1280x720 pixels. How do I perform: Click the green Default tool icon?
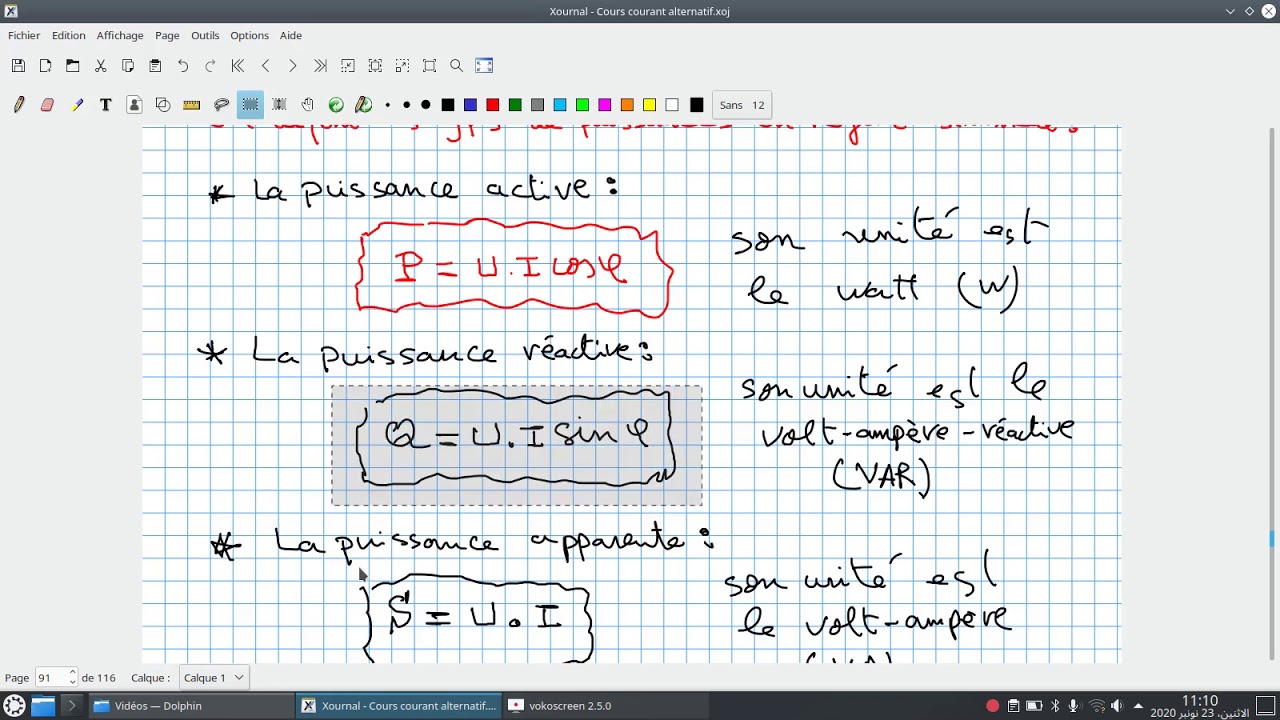(x=336, y=105)
